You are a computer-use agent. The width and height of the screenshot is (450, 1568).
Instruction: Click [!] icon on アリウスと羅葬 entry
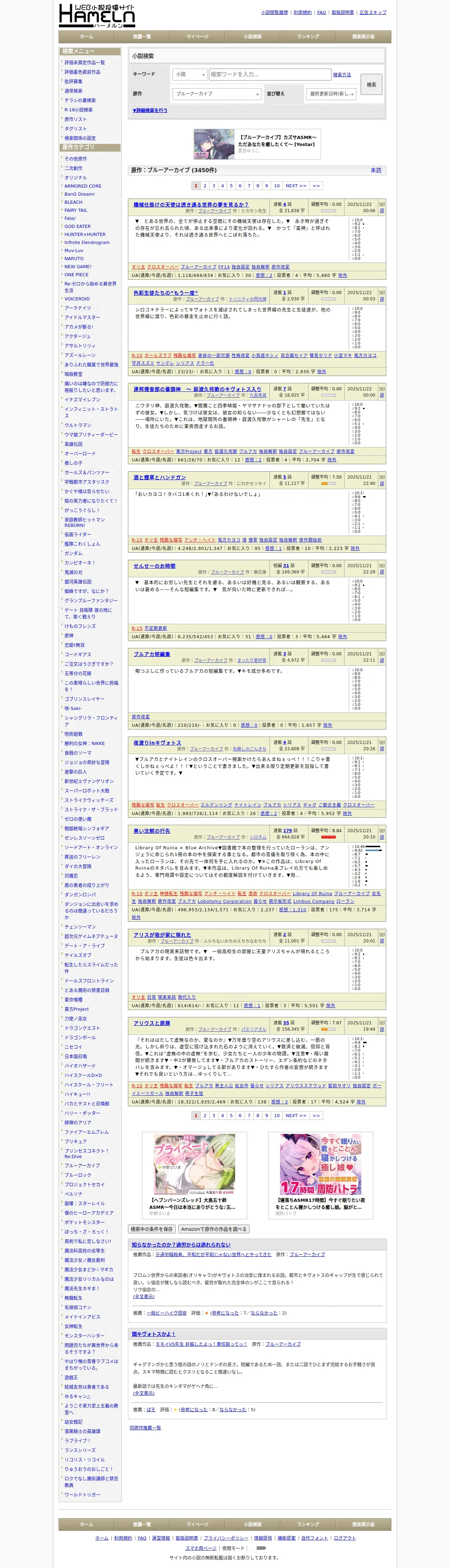point(382,1023)
